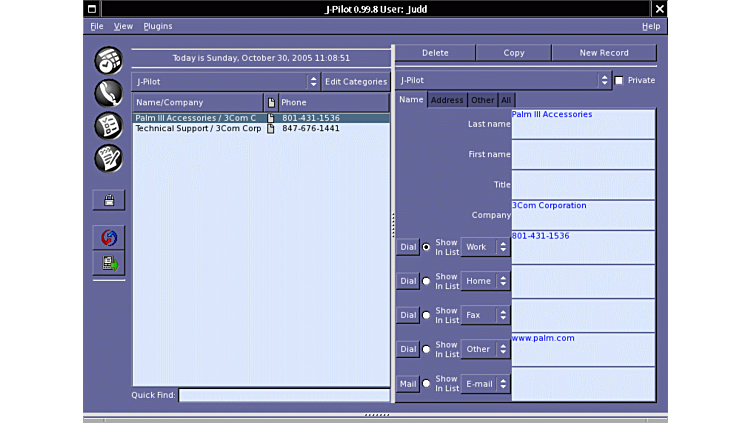Open the Fax phone type dropdown
Screen dimensions: 752x423
point(485,315)
